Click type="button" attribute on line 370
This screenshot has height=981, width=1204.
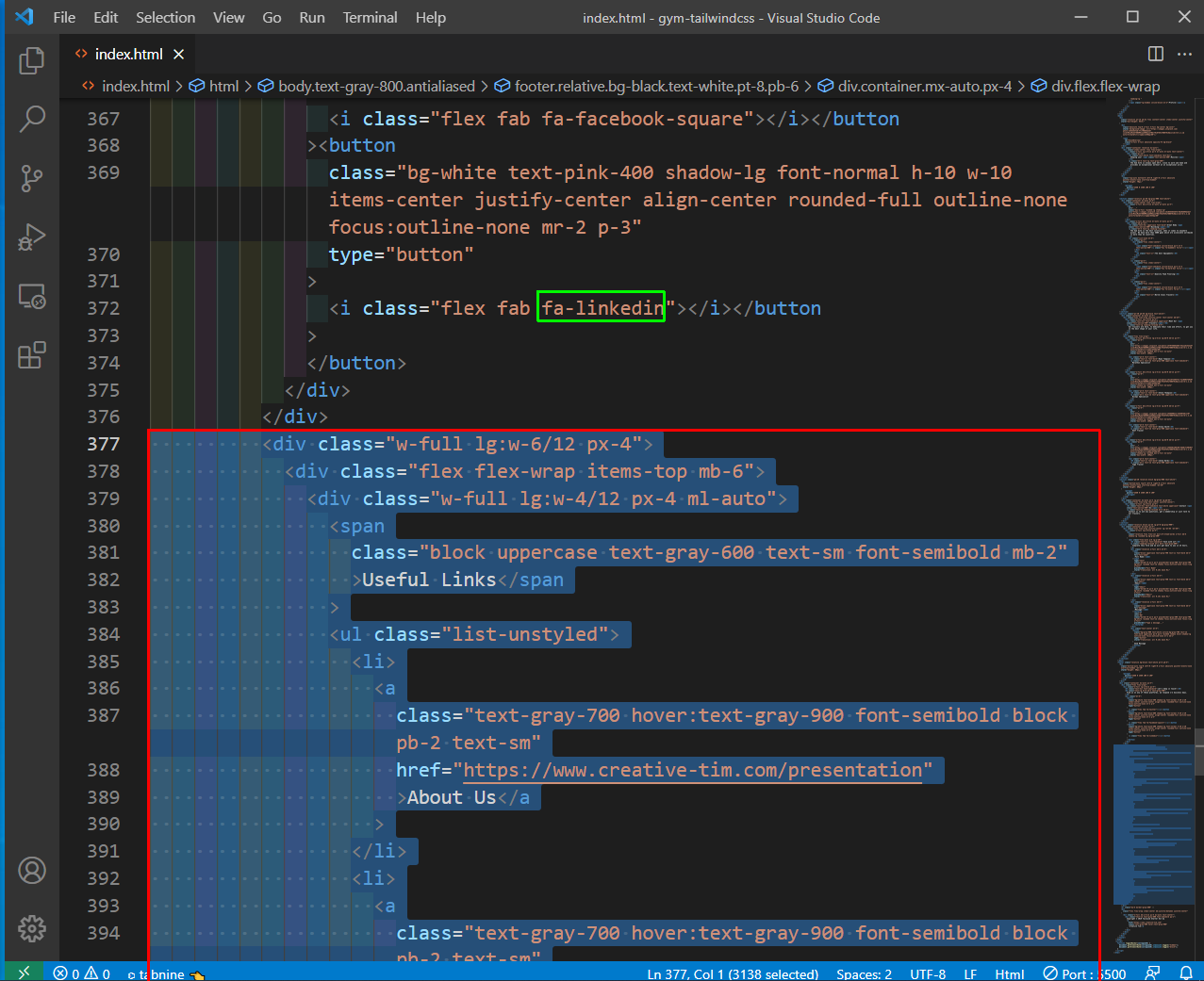[x=401, y=254]
